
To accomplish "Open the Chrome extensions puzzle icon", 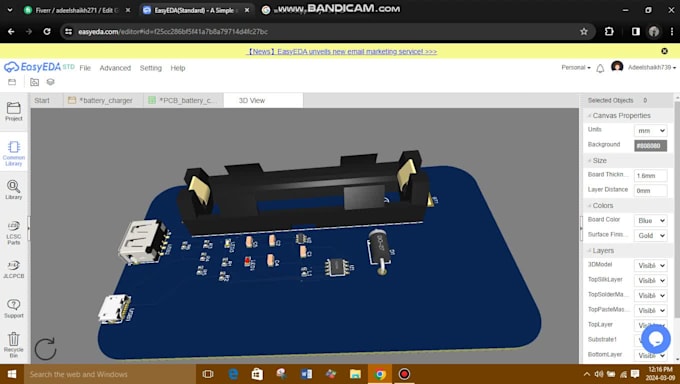I will coord(609,31).
